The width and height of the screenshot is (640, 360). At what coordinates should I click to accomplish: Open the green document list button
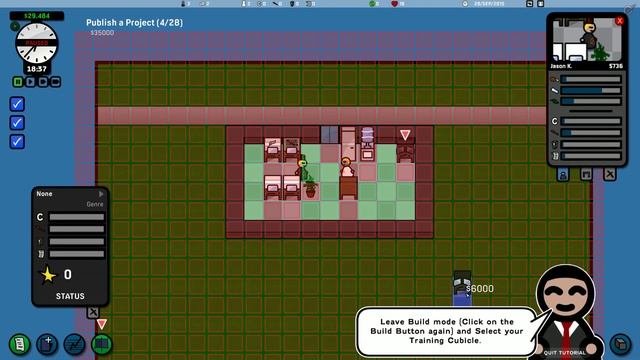click(x=19, y=344)
